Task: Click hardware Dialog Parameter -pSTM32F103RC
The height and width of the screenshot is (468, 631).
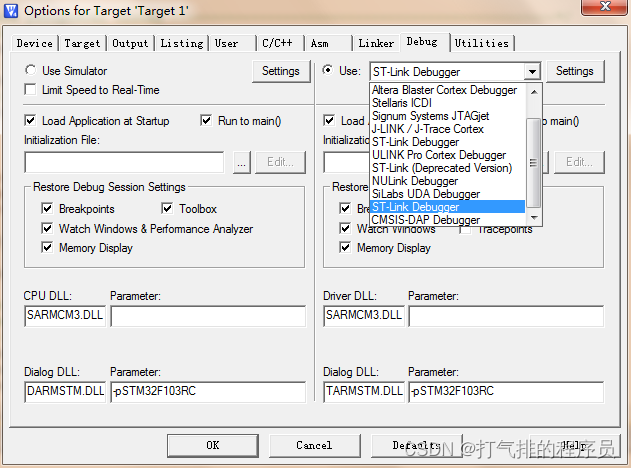Action: pos(506,392)
